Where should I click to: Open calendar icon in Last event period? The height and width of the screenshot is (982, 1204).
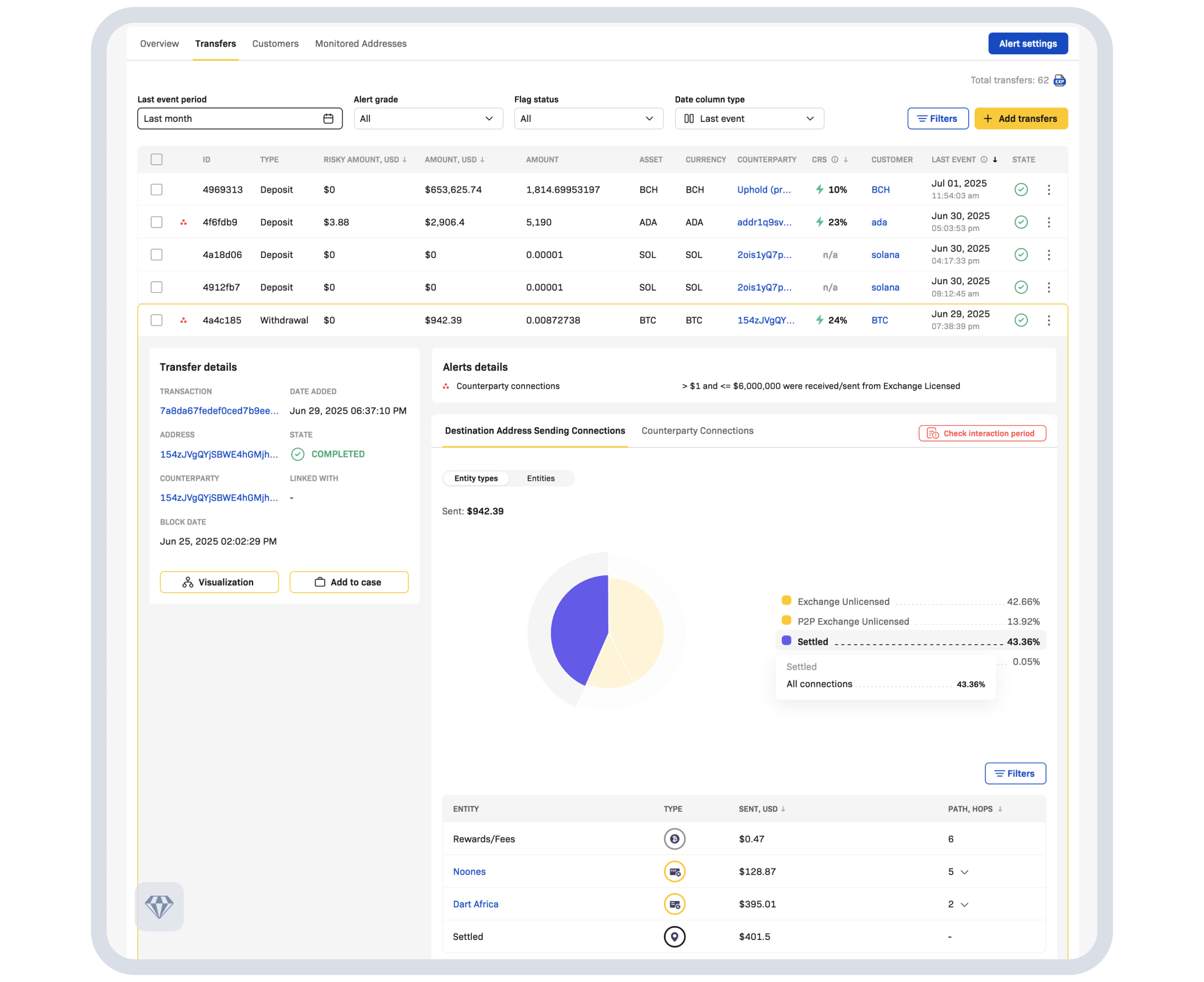tap(328, 118)
